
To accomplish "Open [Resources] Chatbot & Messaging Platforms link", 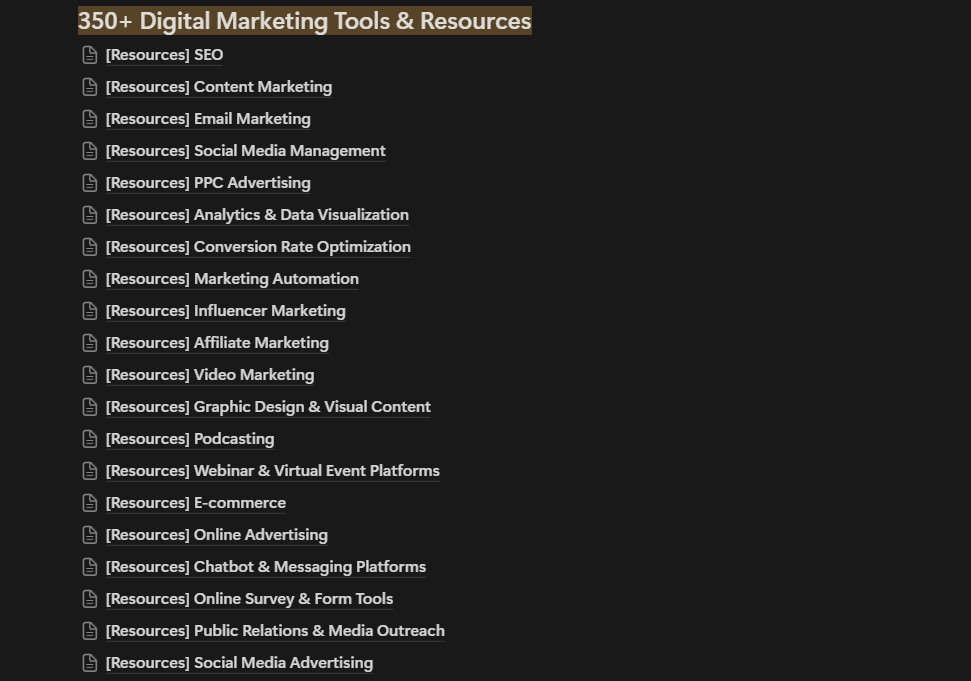I will tap(266, 567).
